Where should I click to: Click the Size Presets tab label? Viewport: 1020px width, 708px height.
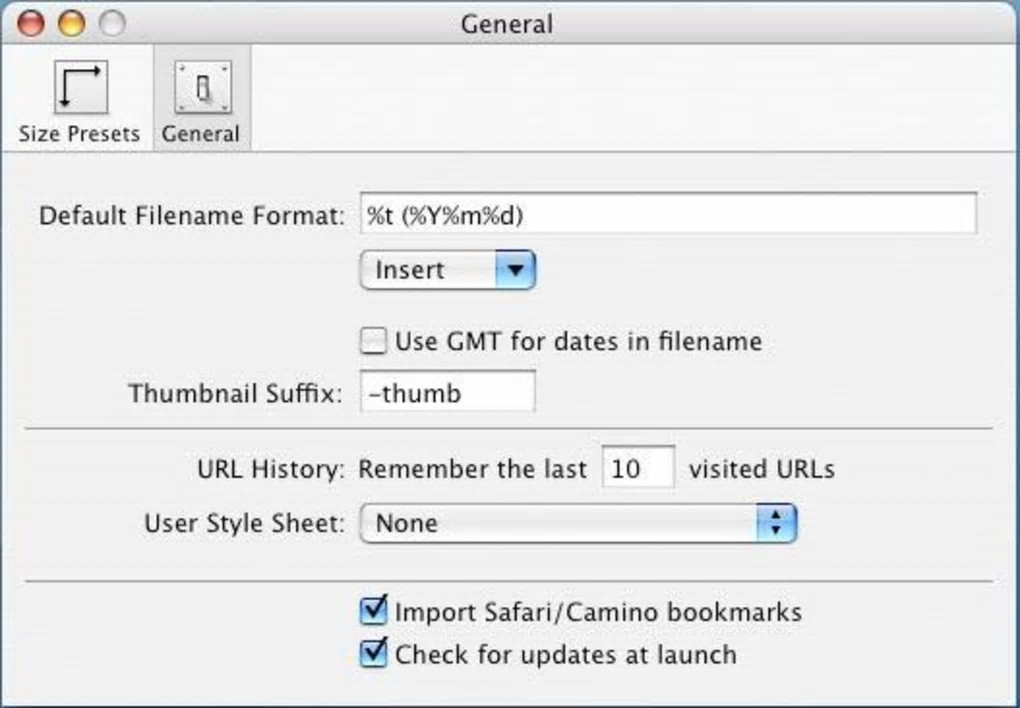pyautogui.click(x=79, y=134)
